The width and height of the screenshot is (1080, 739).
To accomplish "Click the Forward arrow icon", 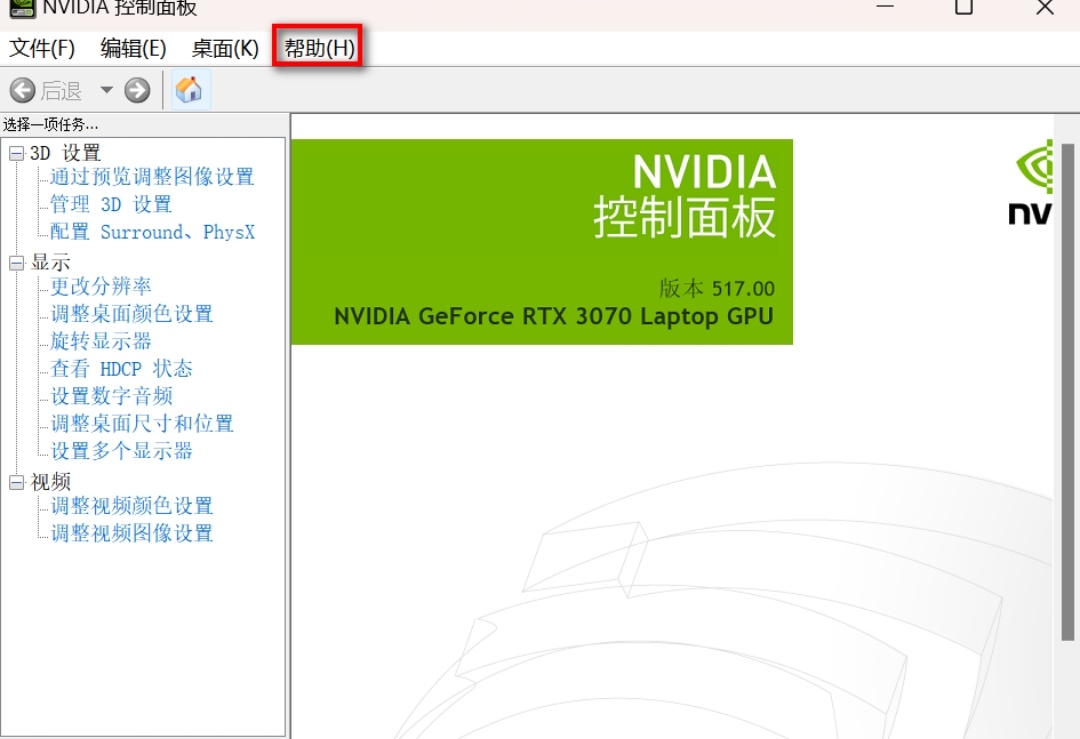I will (x=137, y=90).
